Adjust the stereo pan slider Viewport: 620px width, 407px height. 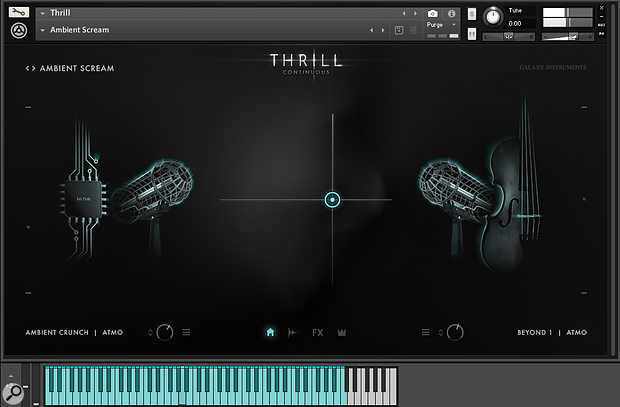[508, 37]
